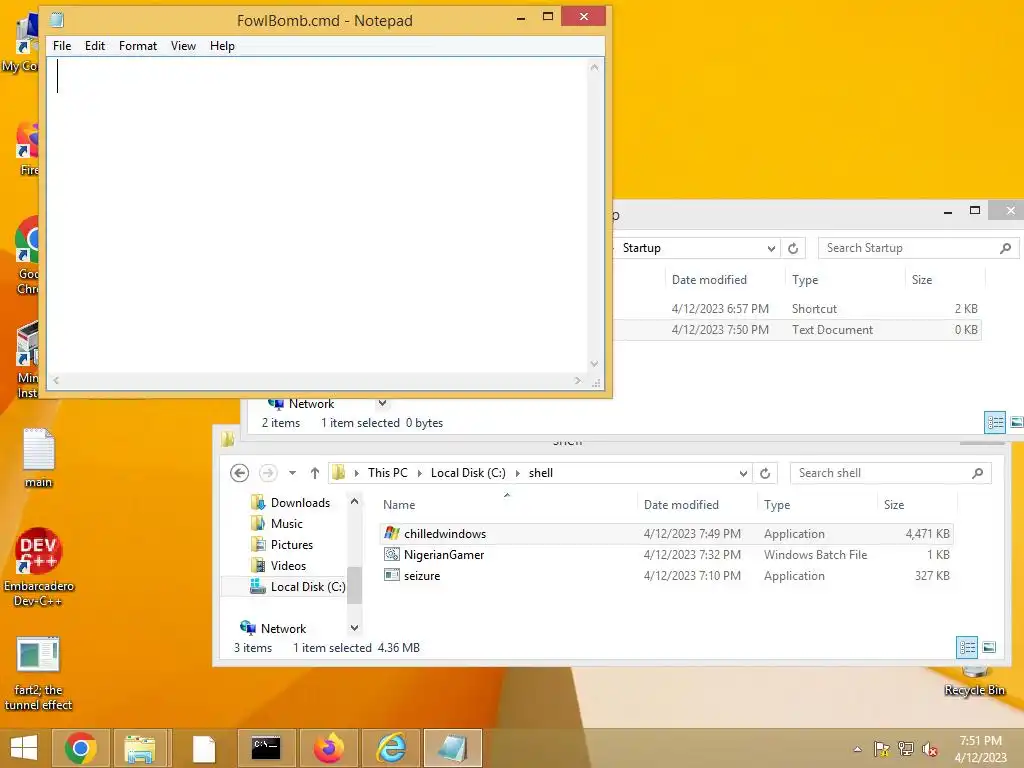Switch shell window to large icons view
The image size is (1024, 768).
[x=989, y=647]
